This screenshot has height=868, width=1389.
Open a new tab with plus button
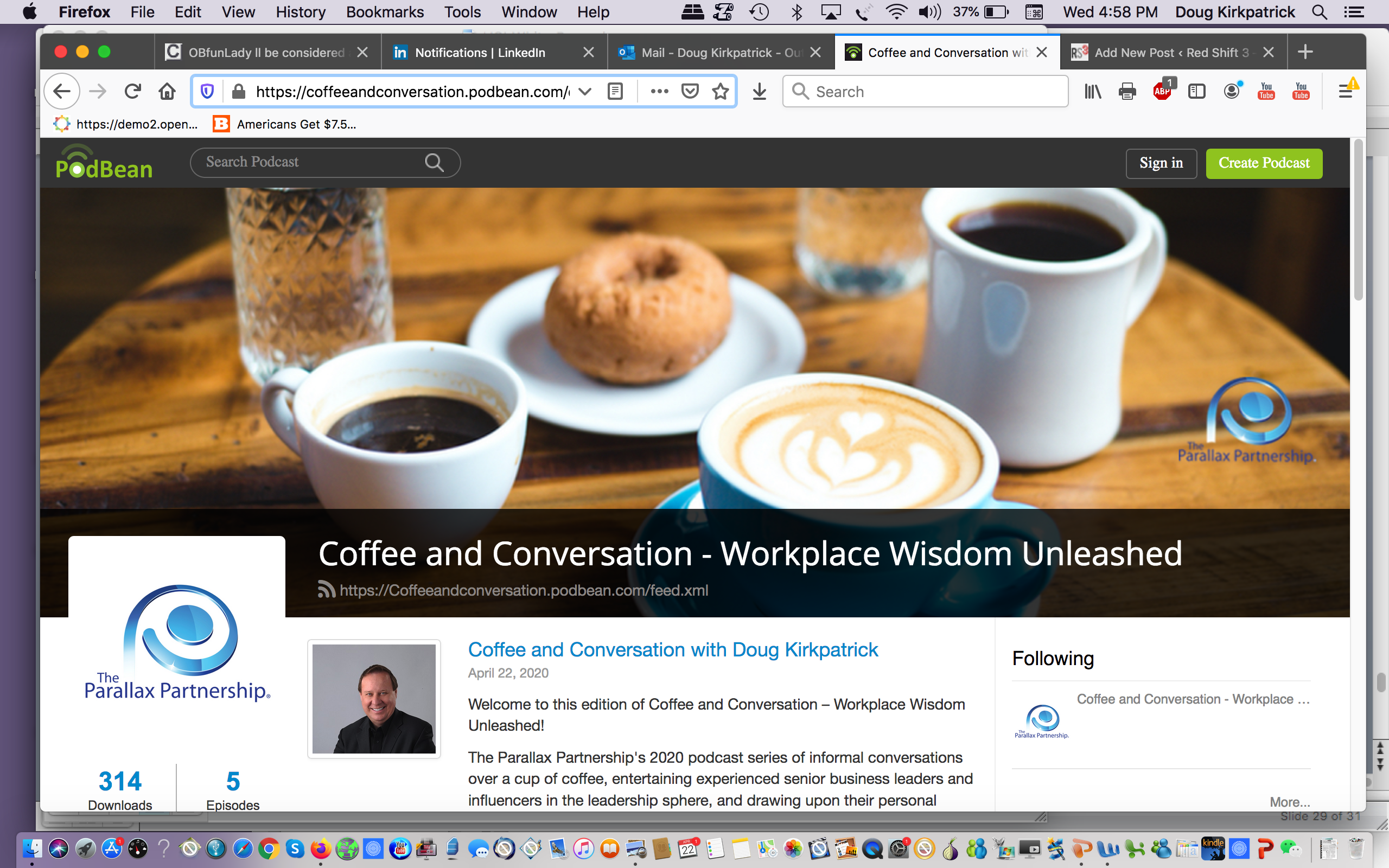coord(1305,52)
